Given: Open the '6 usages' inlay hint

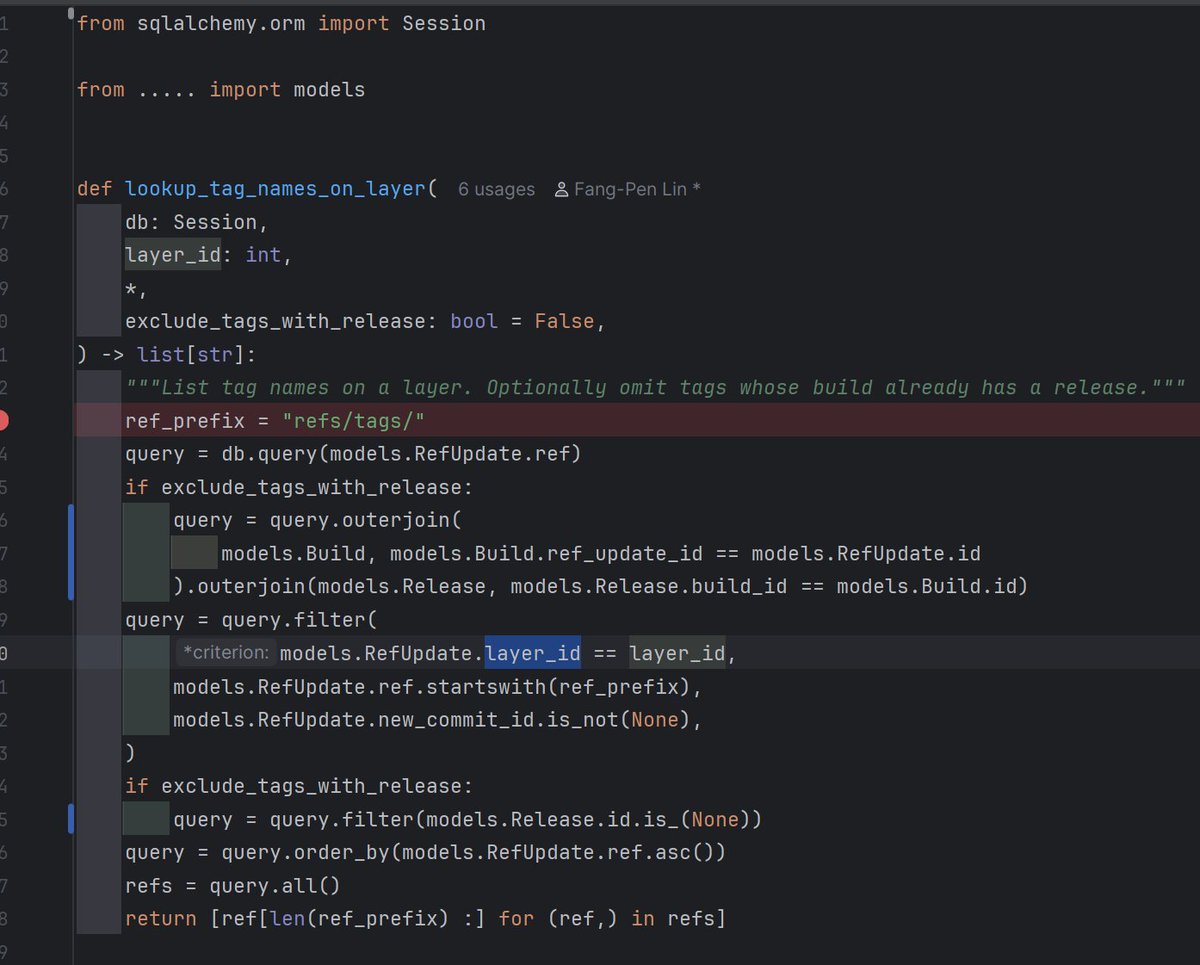Looking at the screenshot, I should point(496,189).
